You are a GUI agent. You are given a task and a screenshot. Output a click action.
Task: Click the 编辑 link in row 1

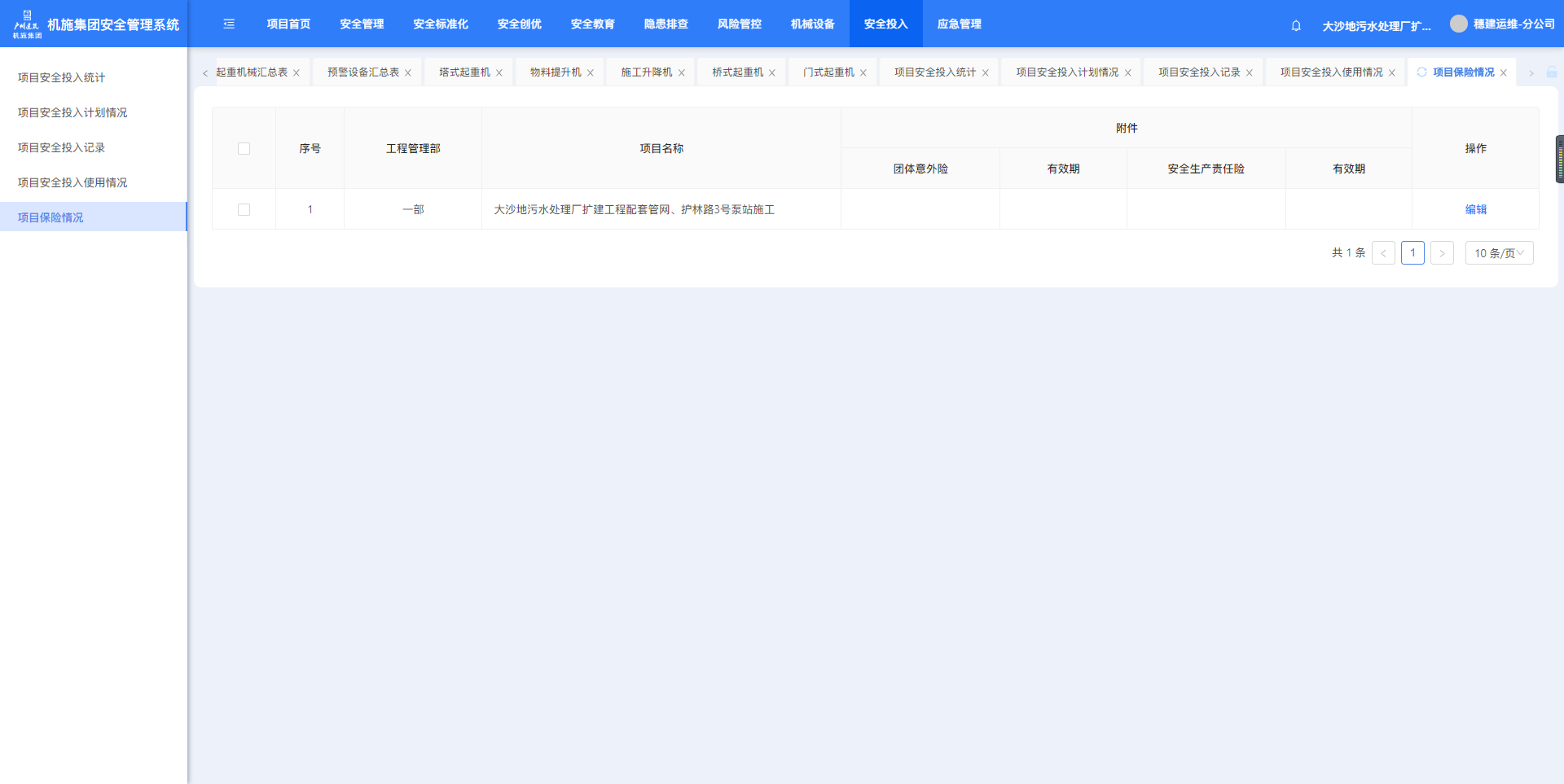tap(1475, 209)
